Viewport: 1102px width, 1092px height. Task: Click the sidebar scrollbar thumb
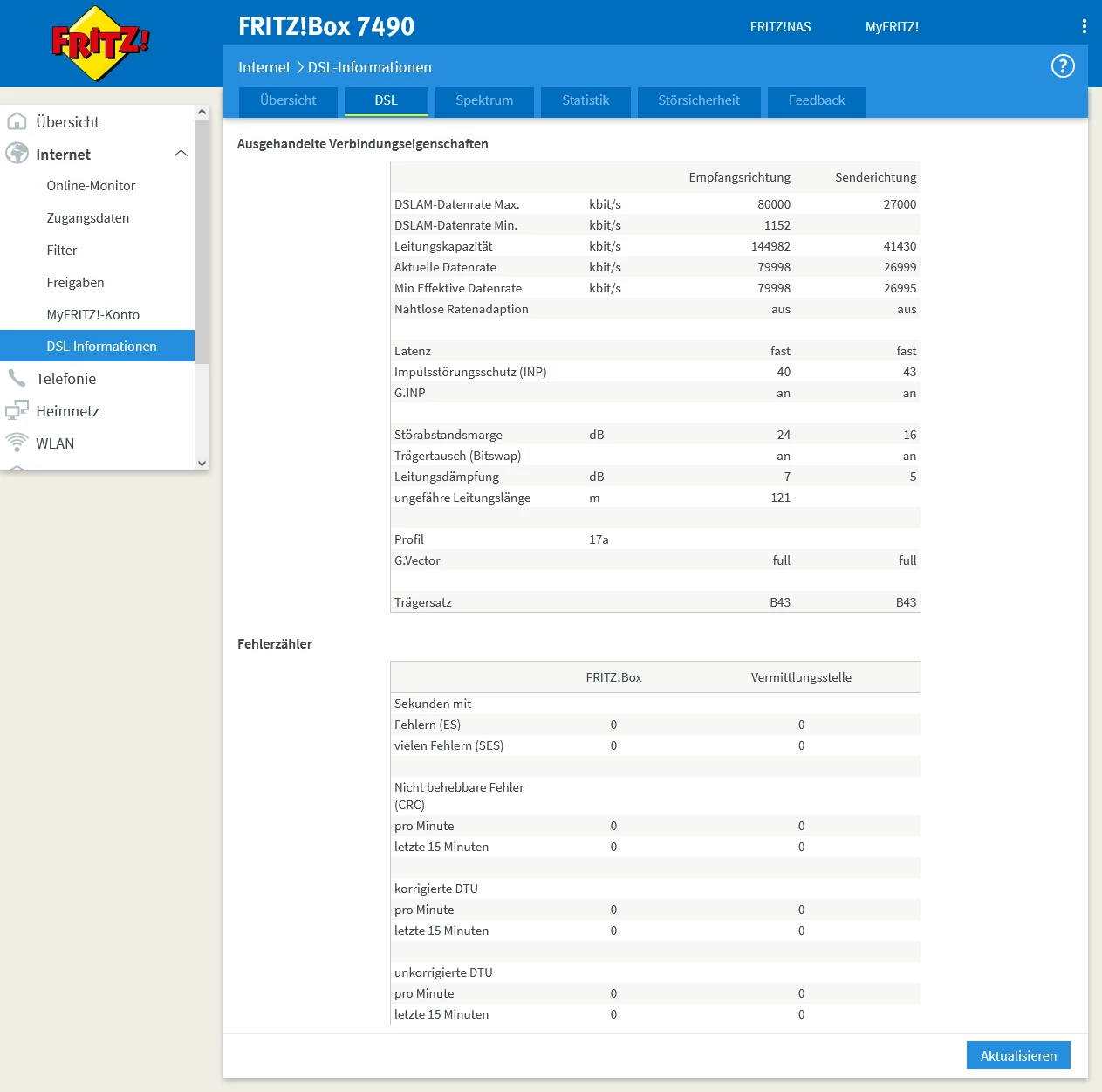pos(202,241)
